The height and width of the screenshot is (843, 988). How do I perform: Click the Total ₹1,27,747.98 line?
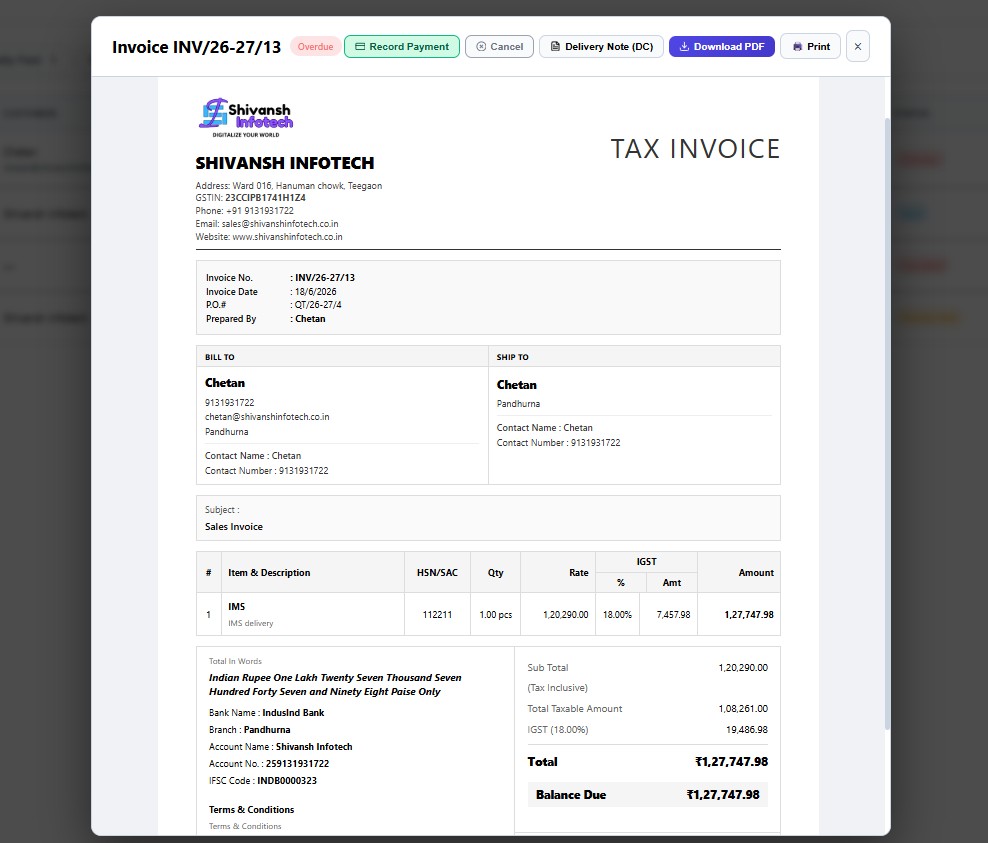coord(648,762)
